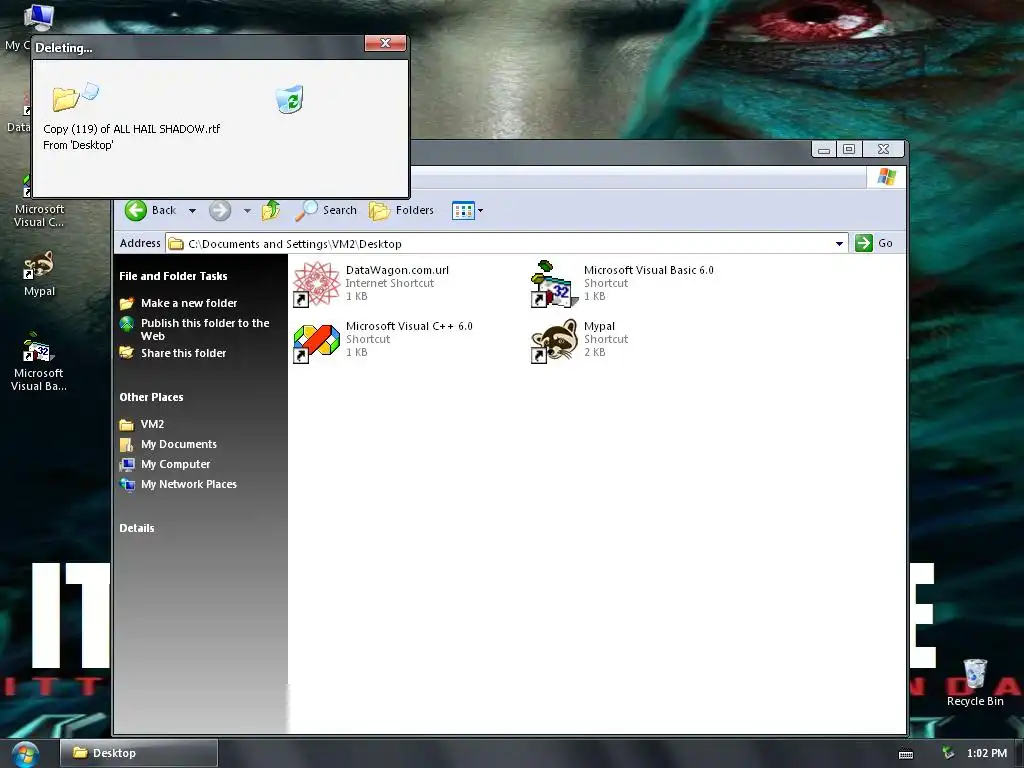Open the Start menu orb
1024x768 pixels.
[x=24, y=754]
